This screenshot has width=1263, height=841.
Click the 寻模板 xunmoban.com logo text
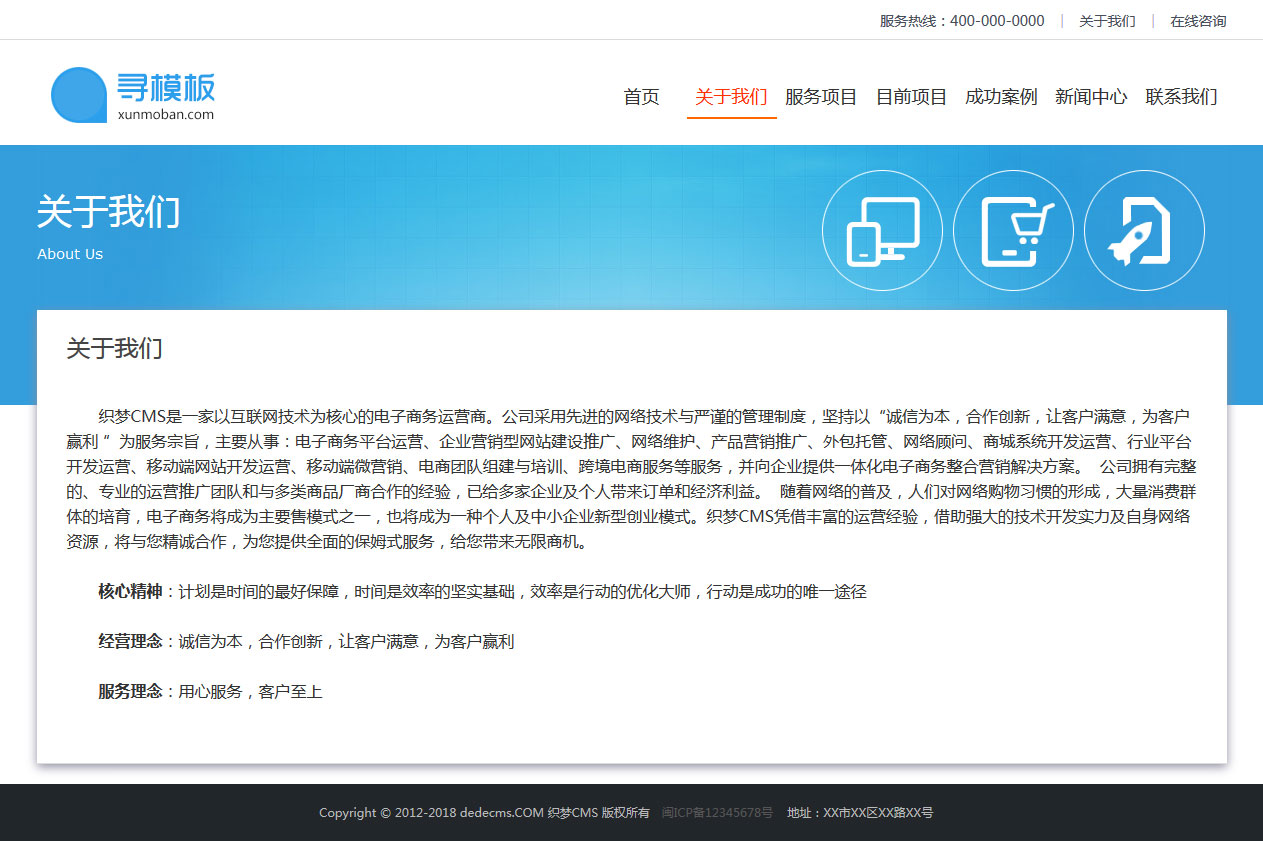pyautogui.click(x=166, y=96)
